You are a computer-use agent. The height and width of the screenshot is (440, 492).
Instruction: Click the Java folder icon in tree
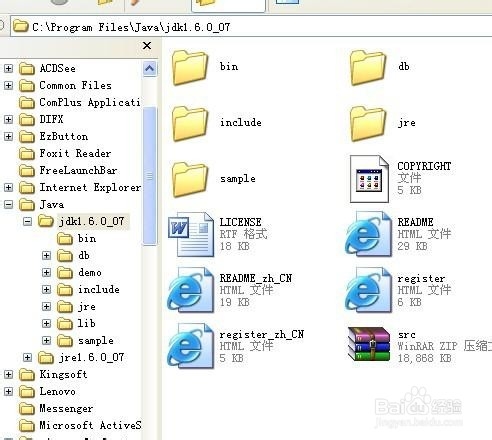27,205
